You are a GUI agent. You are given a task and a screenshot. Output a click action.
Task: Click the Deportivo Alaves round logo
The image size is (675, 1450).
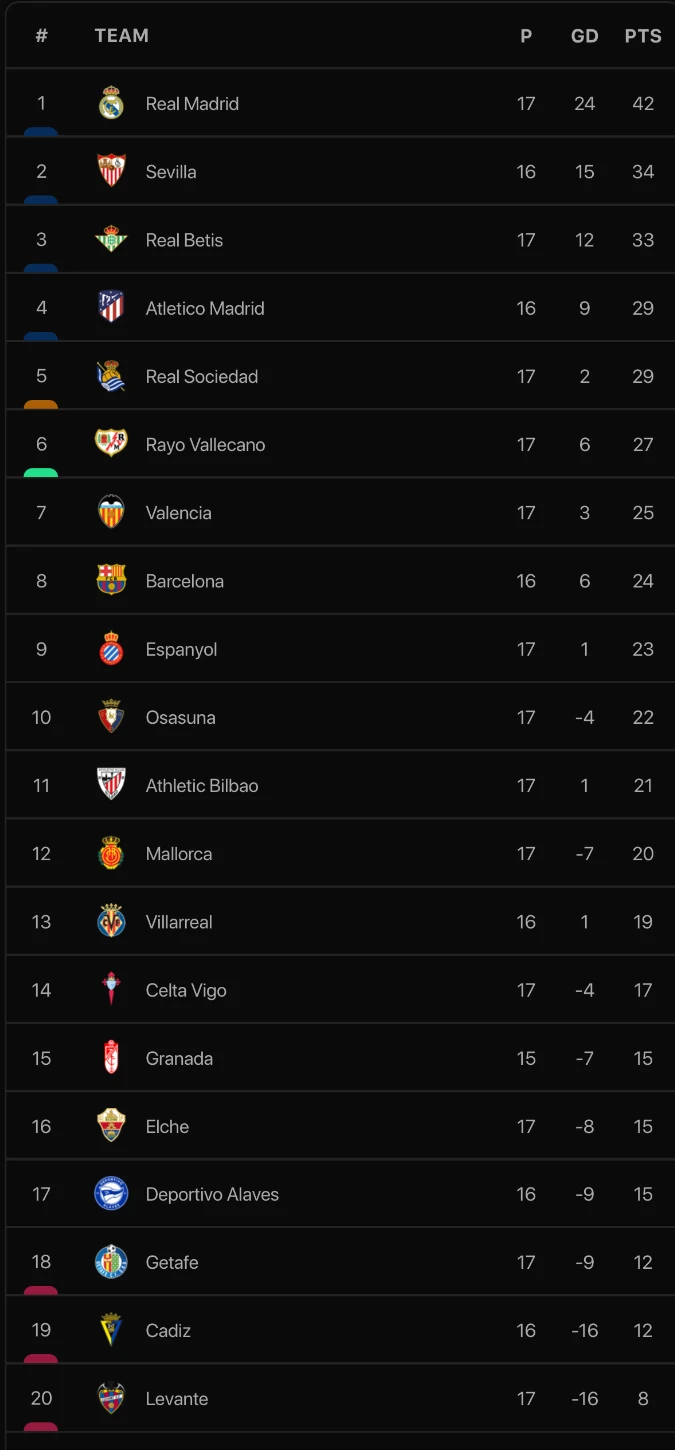111,1194
